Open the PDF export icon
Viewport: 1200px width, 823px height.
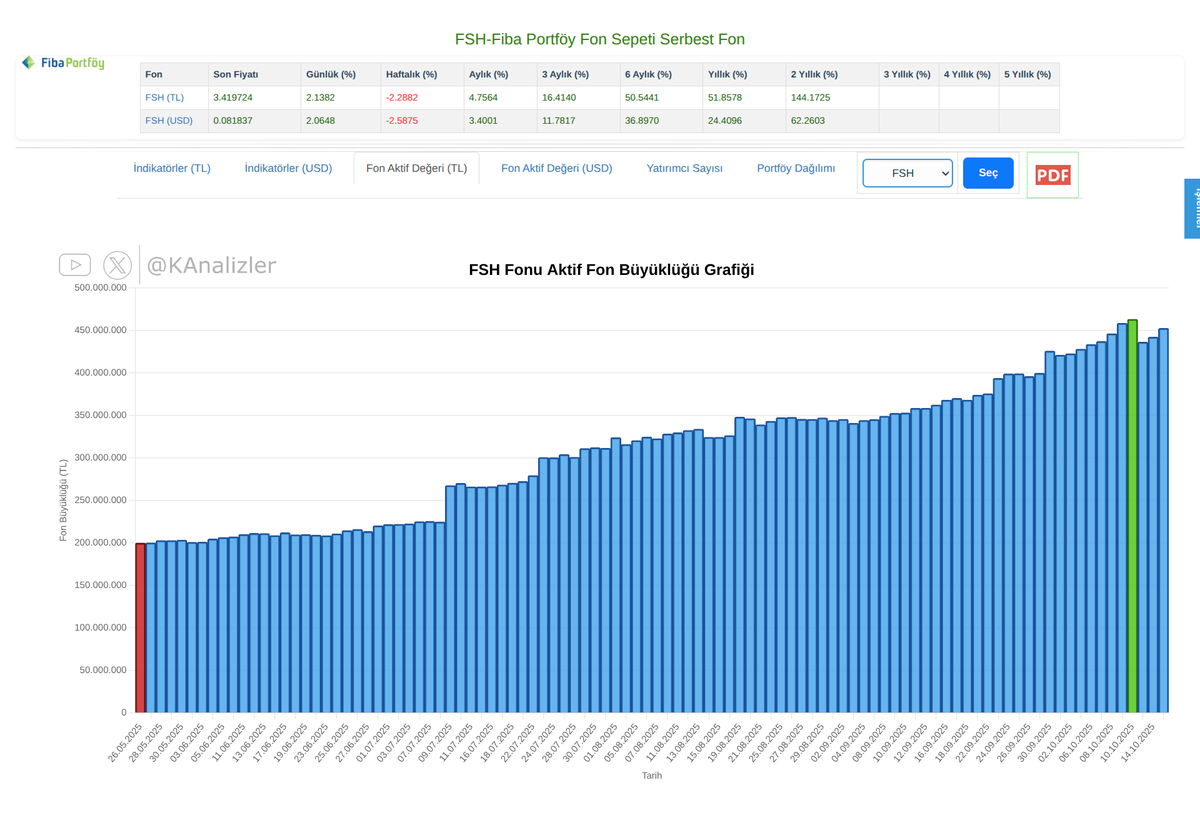click(1052, 174)
